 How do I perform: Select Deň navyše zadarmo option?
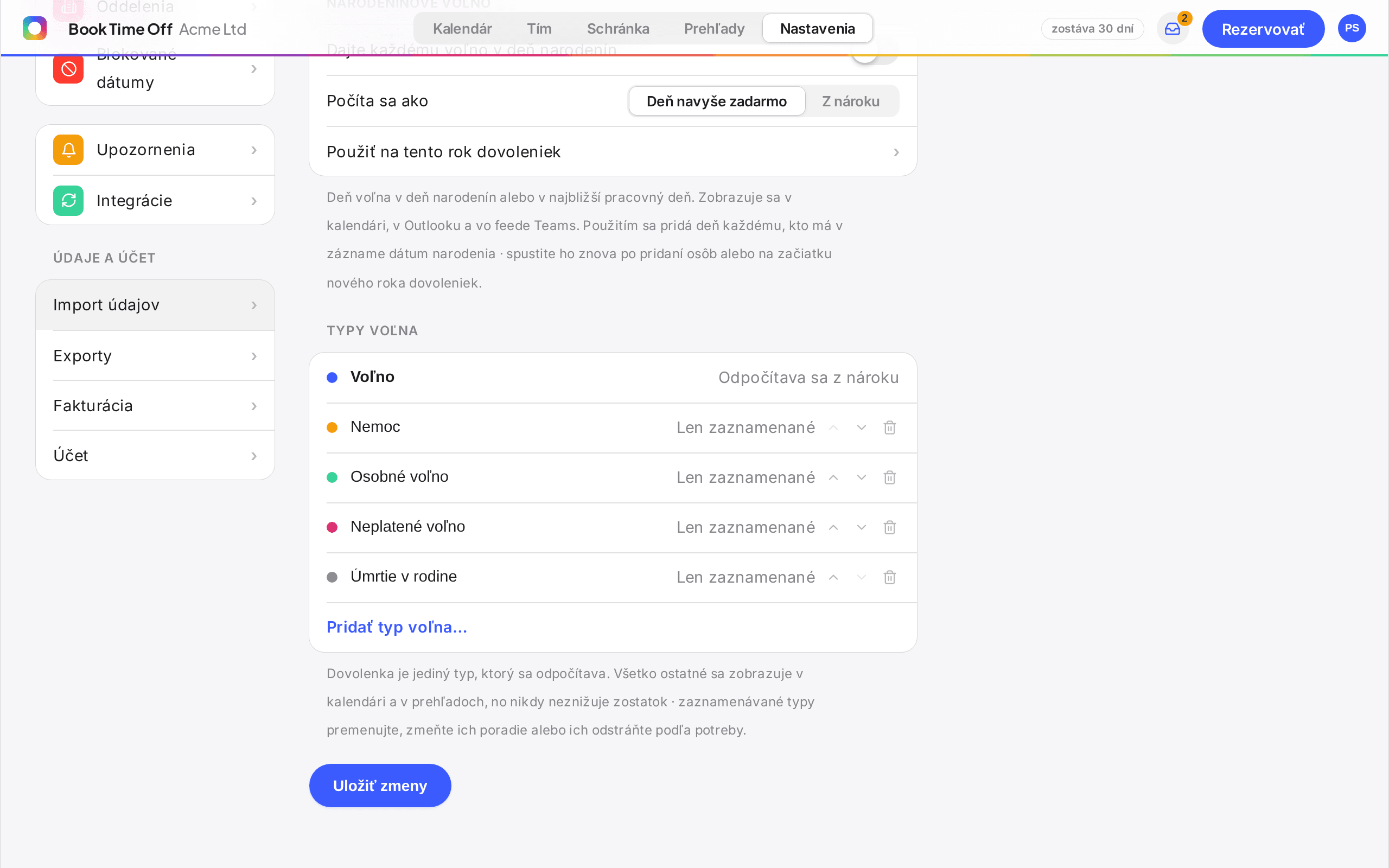tap(717, 101)
